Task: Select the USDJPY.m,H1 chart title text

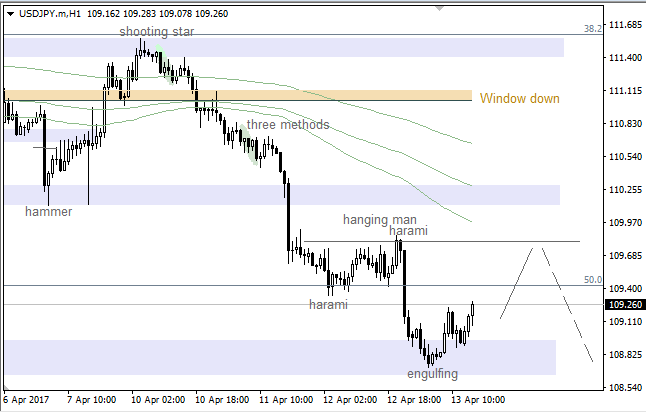Action: 49,14
